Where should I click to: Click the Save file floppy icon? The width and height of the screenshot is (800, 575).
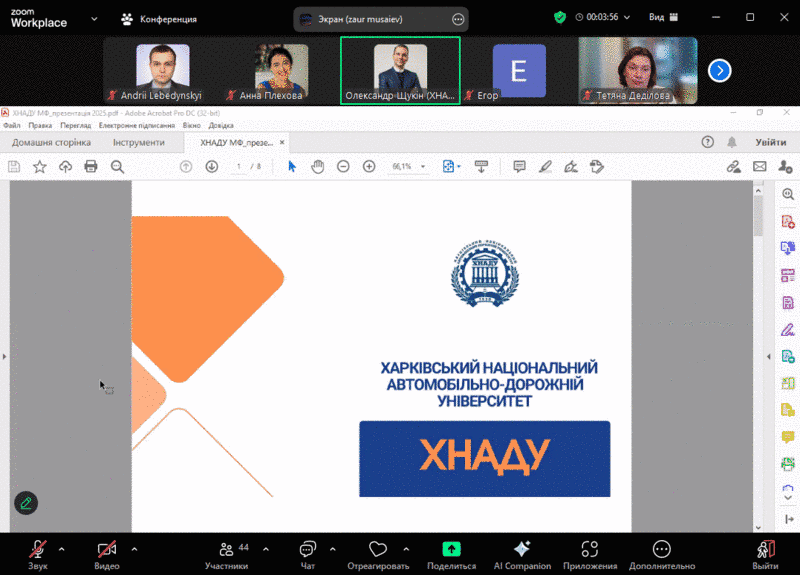[14, 166]
